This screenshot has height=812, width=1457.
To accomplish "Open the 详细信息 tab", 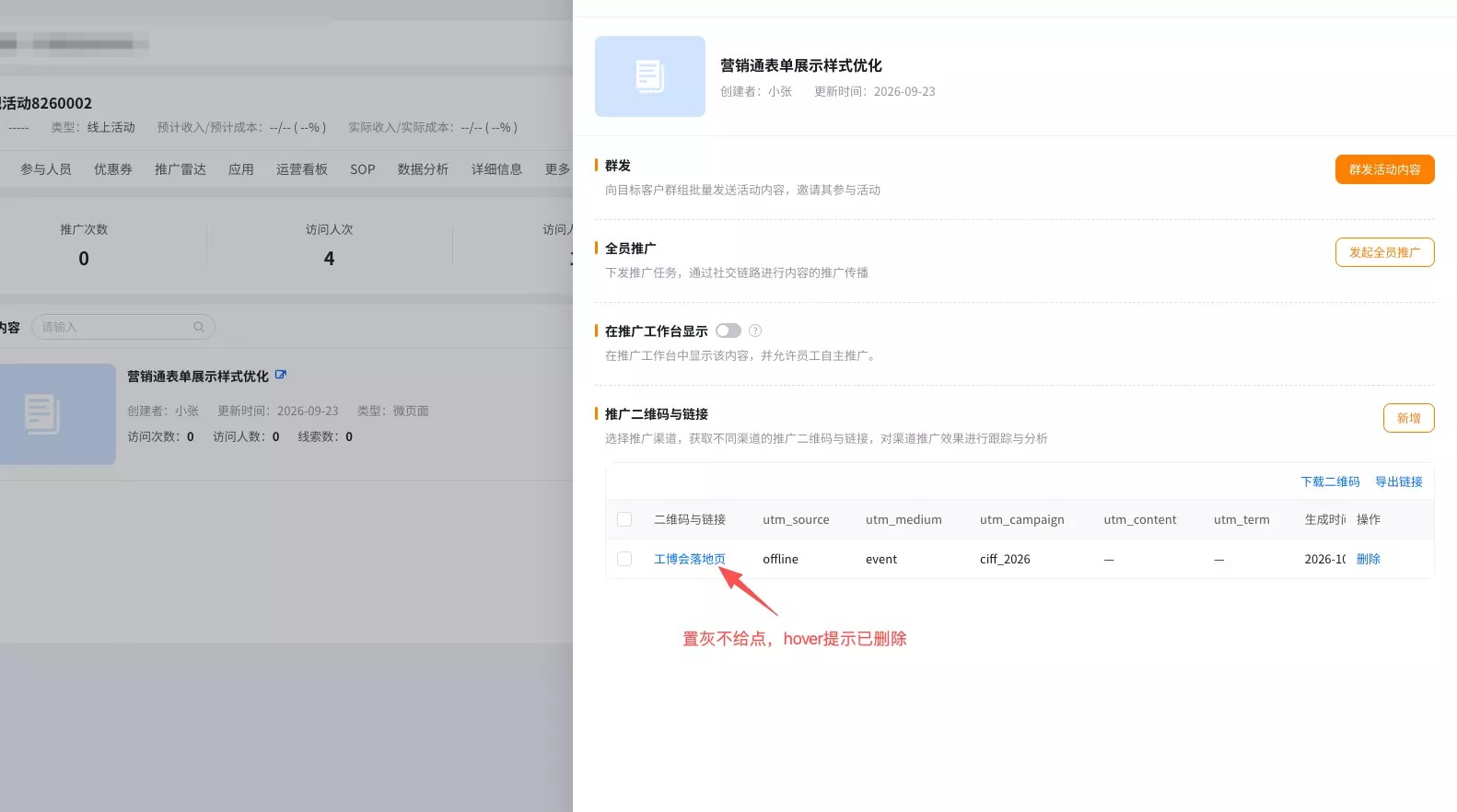I will 497,169.
